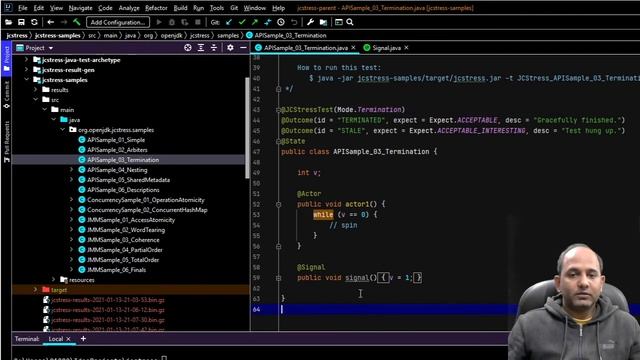This screenshot has width=640, height=360.
Task: Expand the target folder
Action: (36, 290)
